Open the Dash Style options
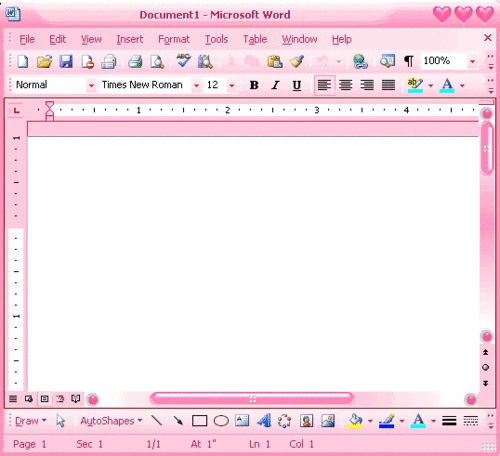500x456 pixels. [471, 421]
